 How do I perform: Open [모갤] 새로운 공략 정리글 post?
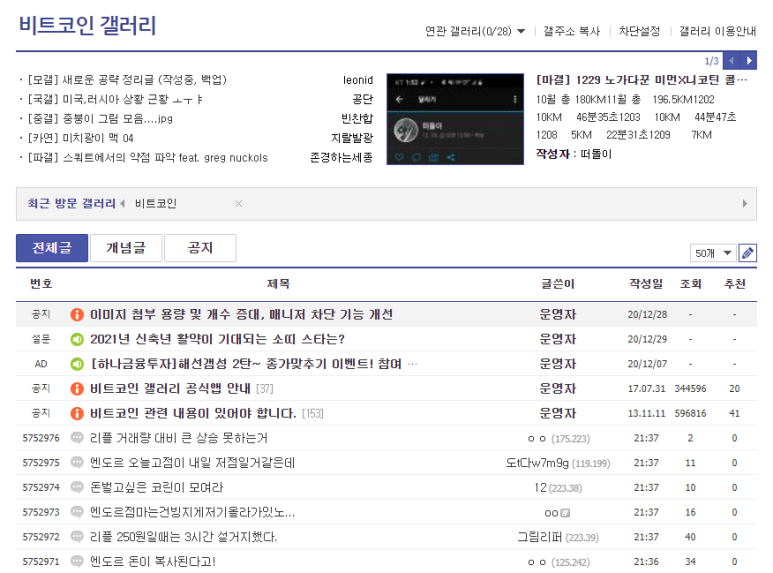127,80
